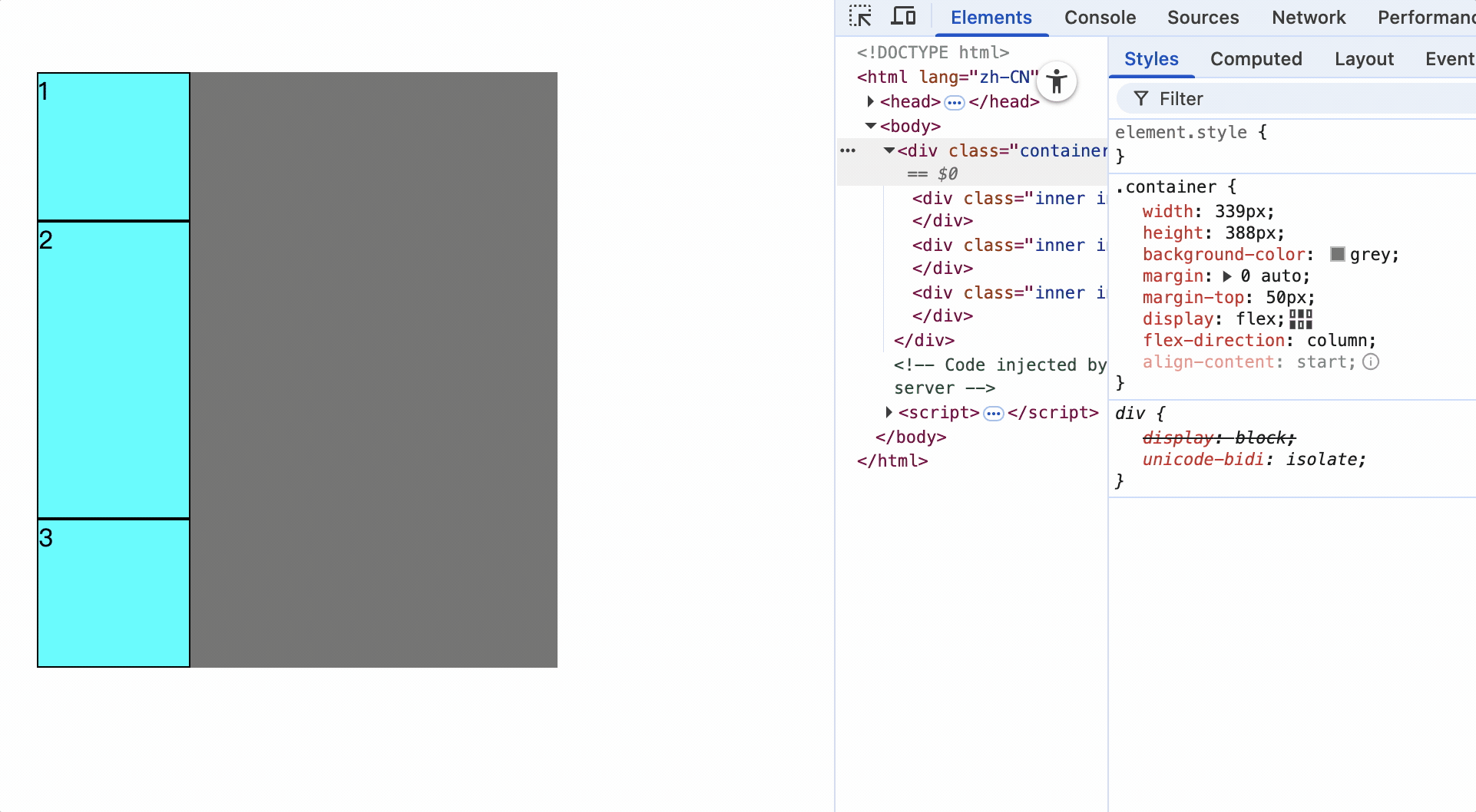This screenshot has width=1476, height=812.
Task: Select the html lang="zh-CN" node
Action: pyautogui.click(x=948, y=78)
